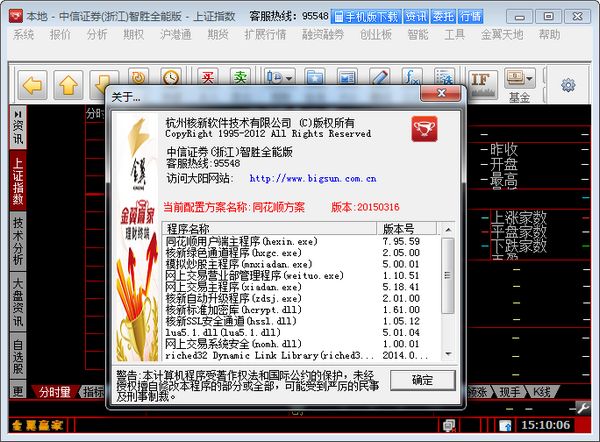Select the 自选股 sidebar tab

coord(18,356)
